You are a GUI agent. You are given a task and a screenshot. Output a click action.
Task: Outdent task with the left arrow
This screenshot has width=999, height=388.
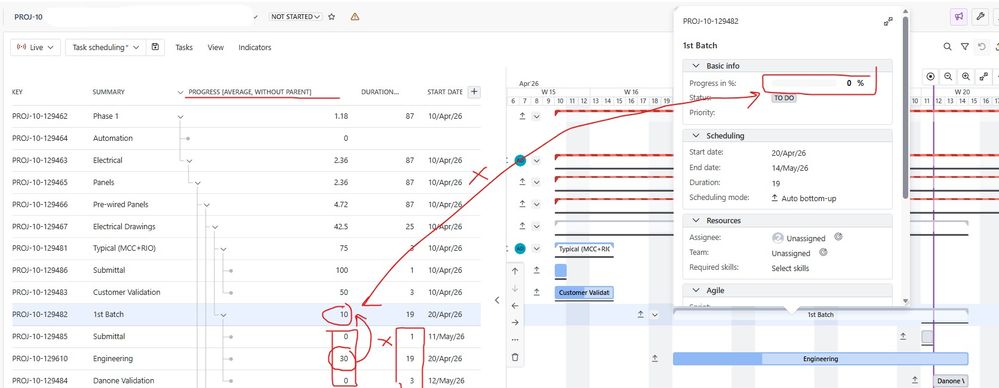point(515,305)
